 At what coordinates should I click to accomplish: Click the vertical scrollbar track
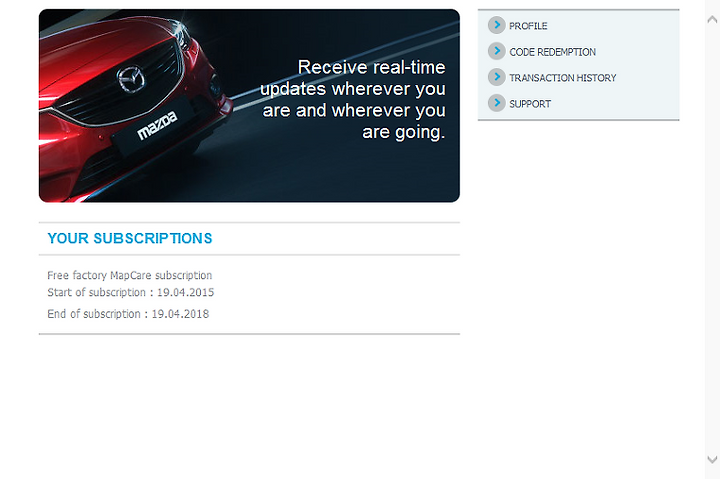[x=712, y=239]
